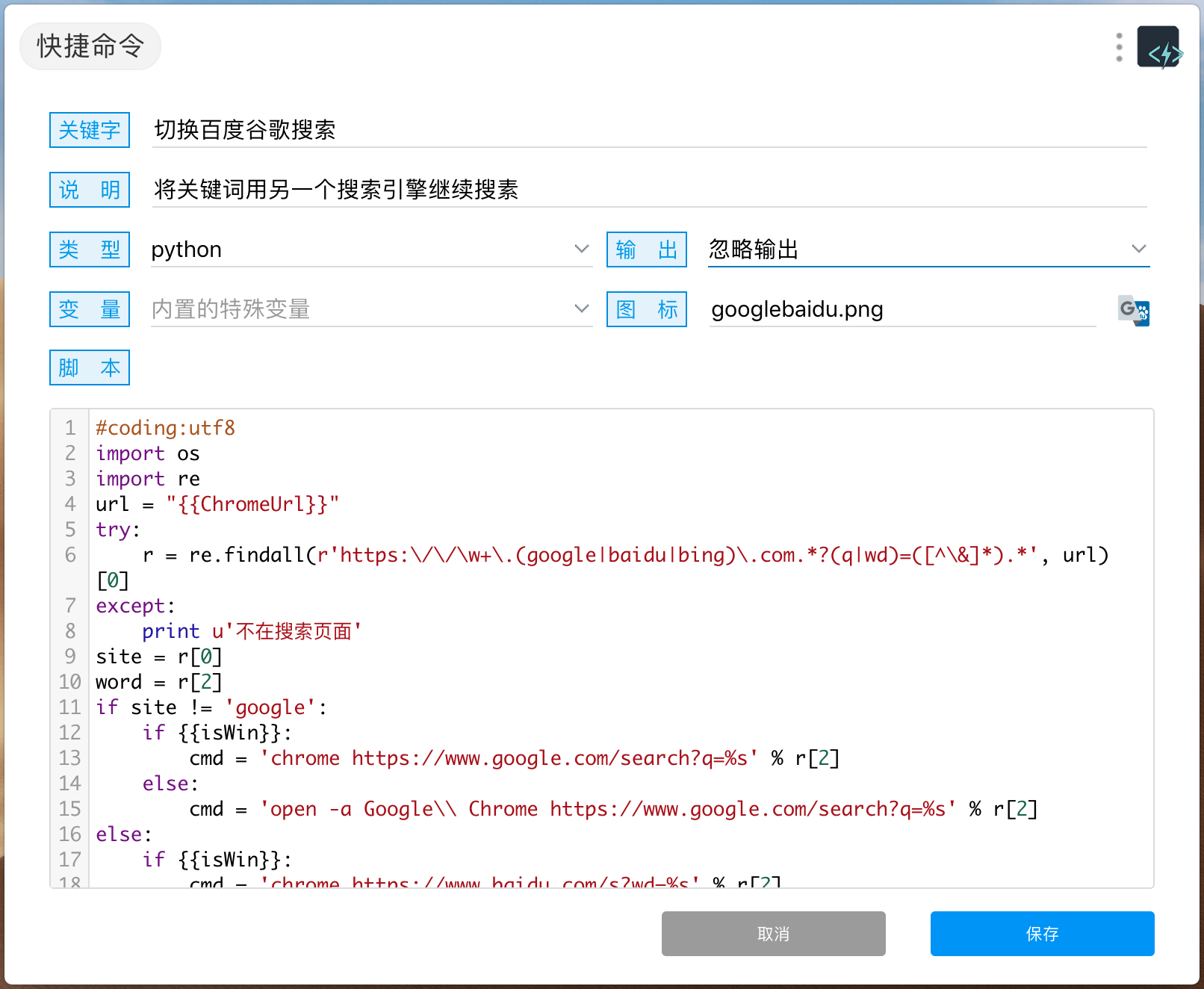
Task: Click the 保存 save button
Action: point(1042,934)
